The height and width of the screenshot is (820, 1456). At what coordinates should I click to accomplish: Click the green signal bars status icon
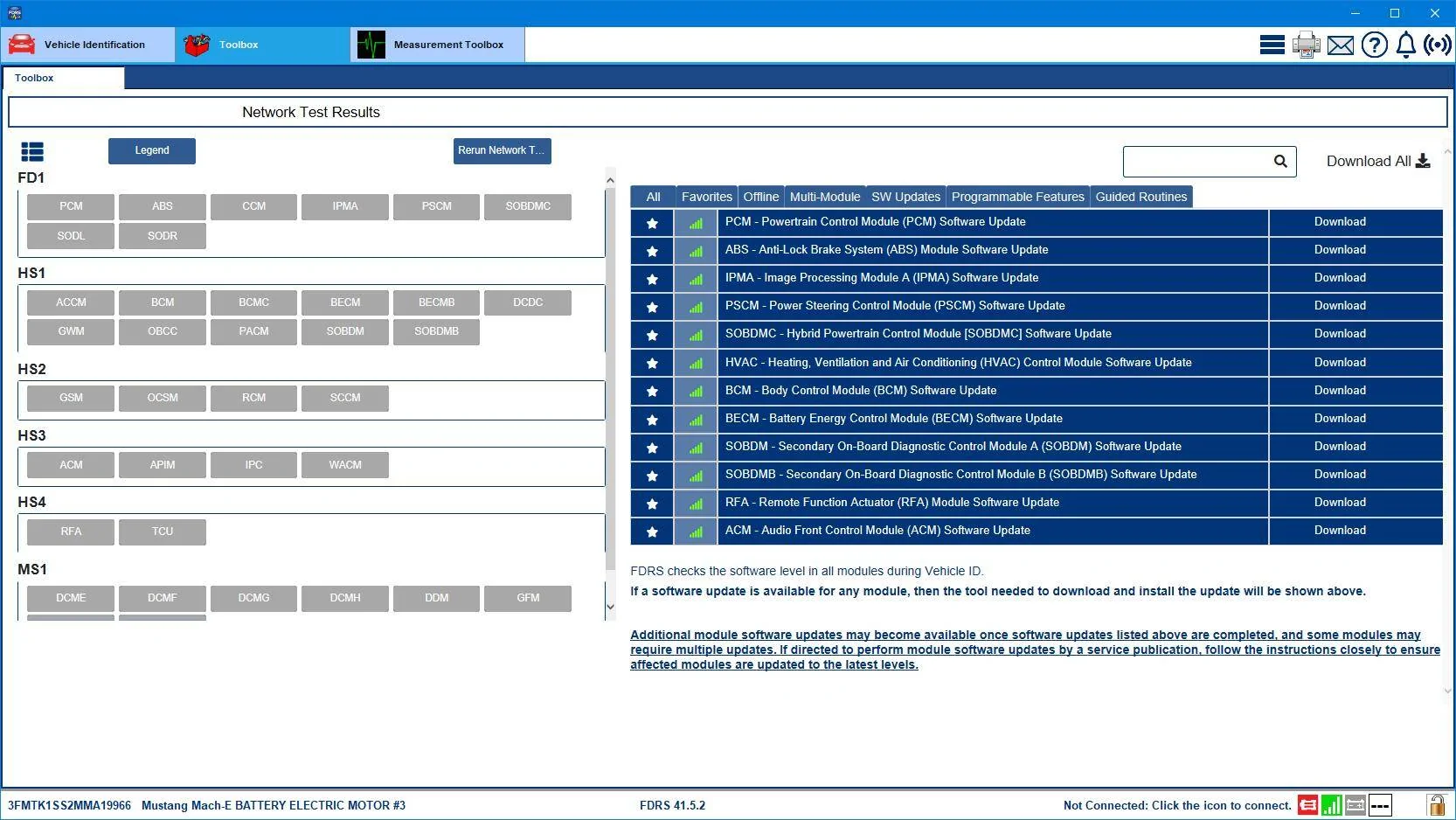[1332, 805]
